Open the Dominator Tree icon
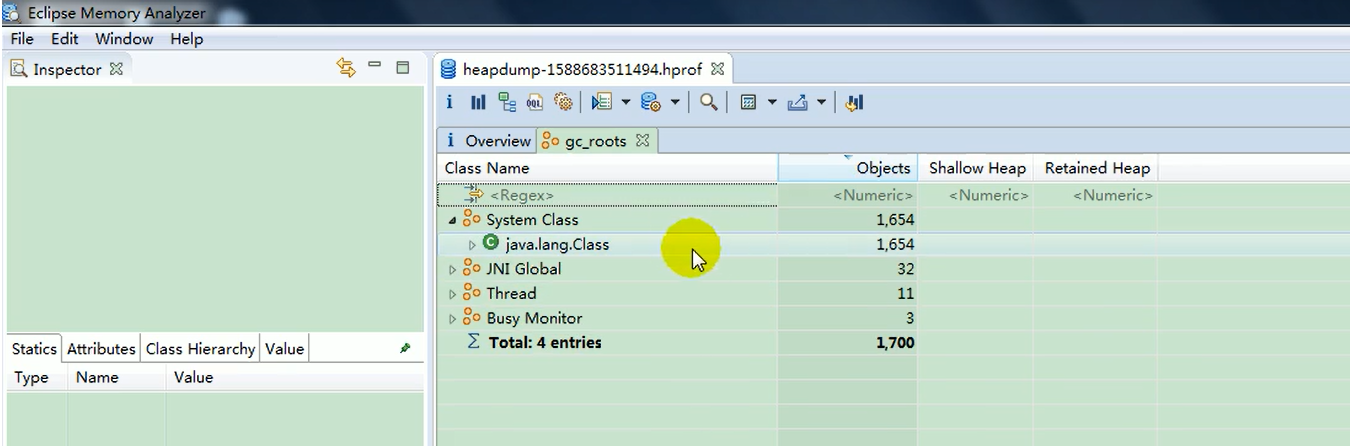The height and width of the screenshot is (446, 1350). coord(507,102)
